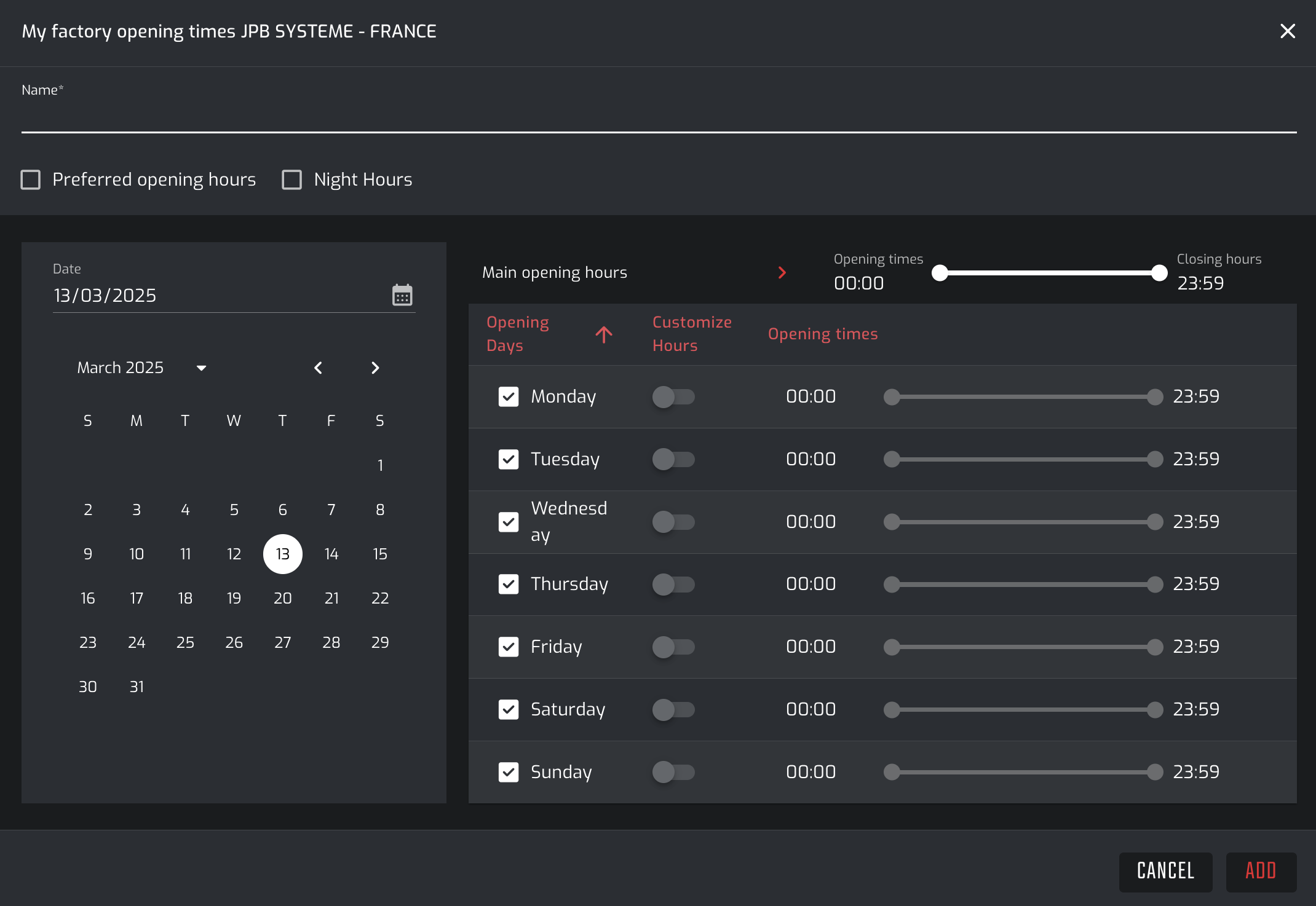Click the Opening Days sort arrow
Screen dimensions: 1316x906
click(x=604, y=334)
